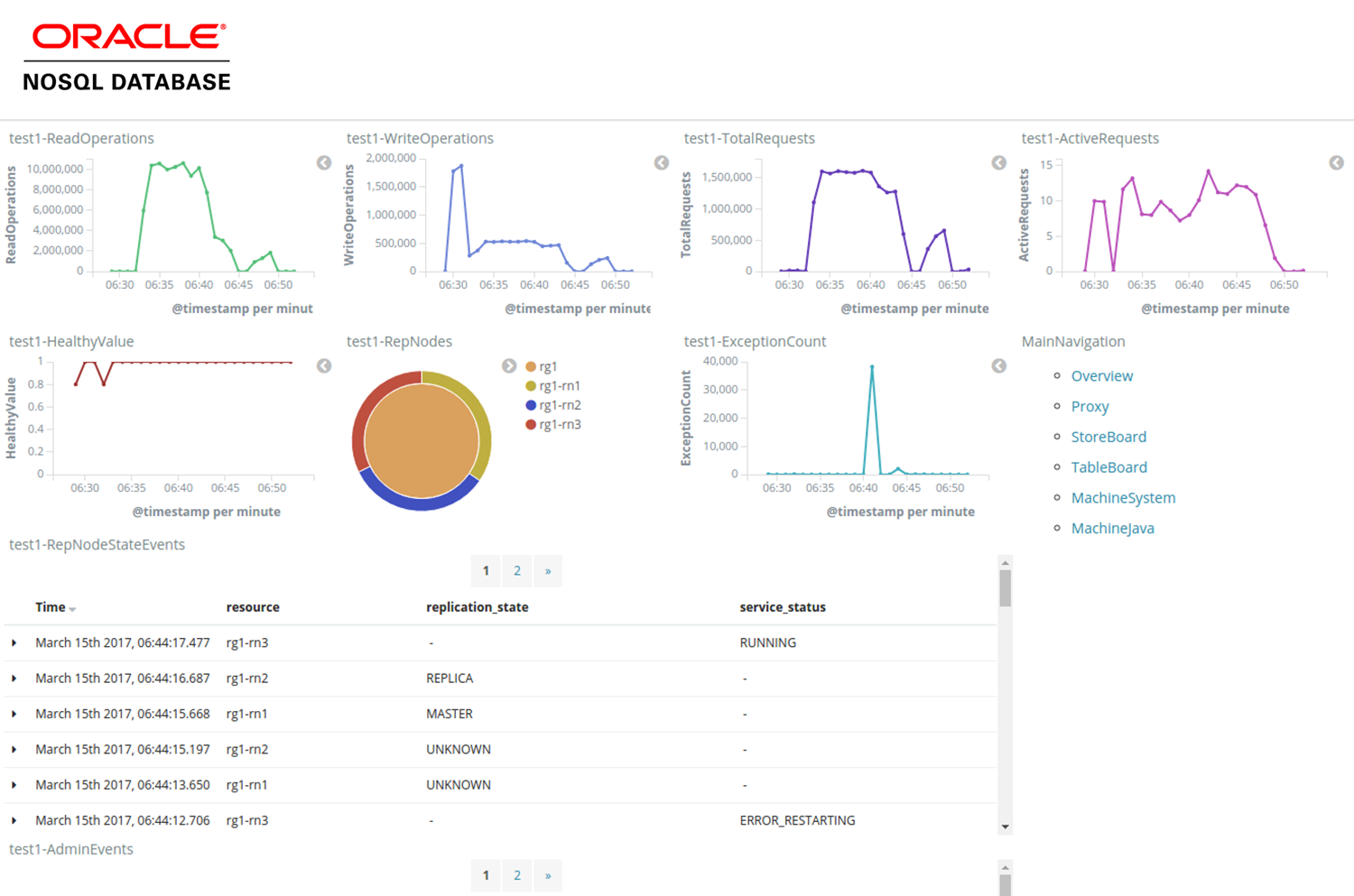Navigate to TableBoard

1109,467
